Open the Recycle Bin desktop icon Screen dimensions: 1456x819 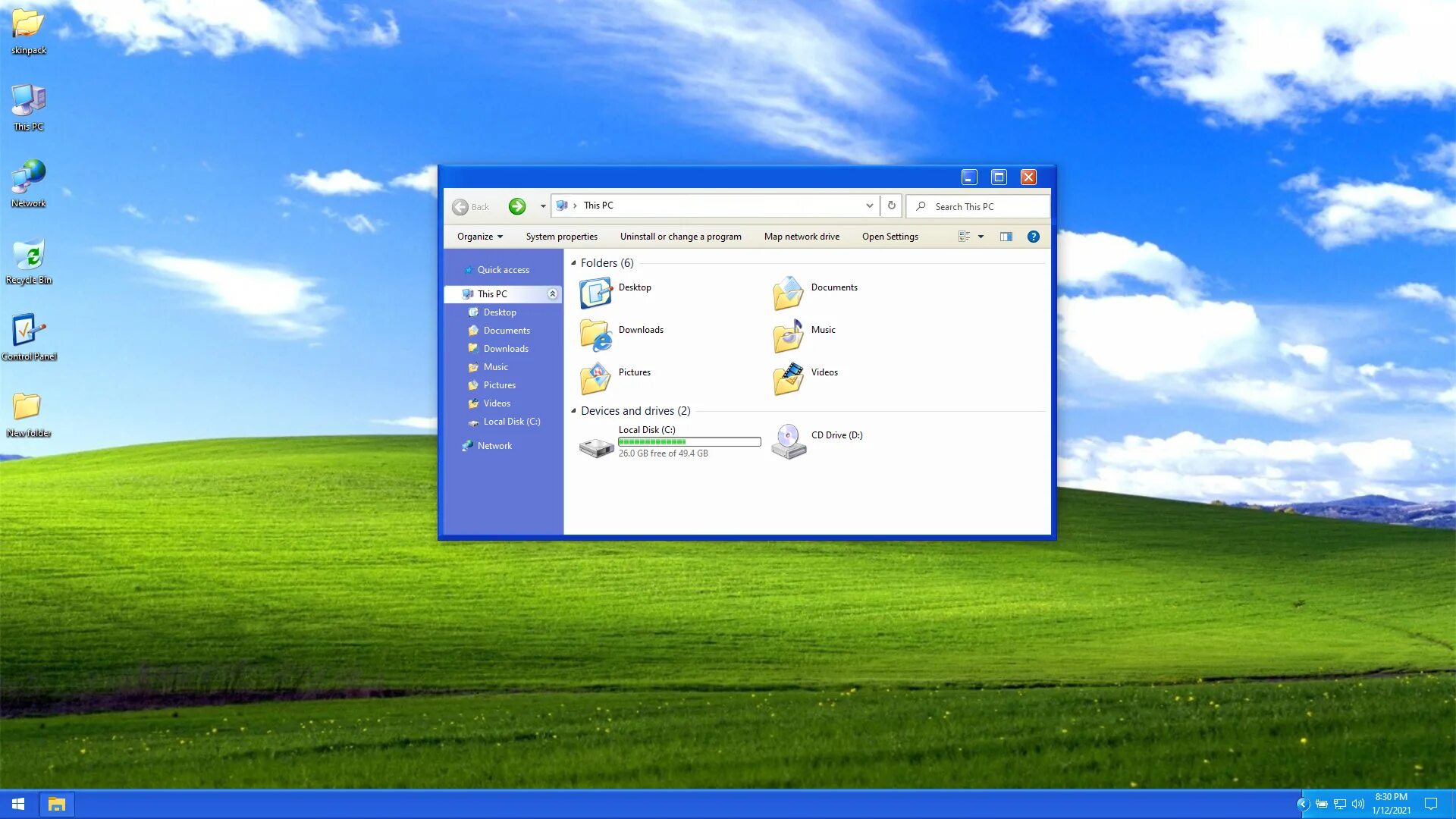29,256
